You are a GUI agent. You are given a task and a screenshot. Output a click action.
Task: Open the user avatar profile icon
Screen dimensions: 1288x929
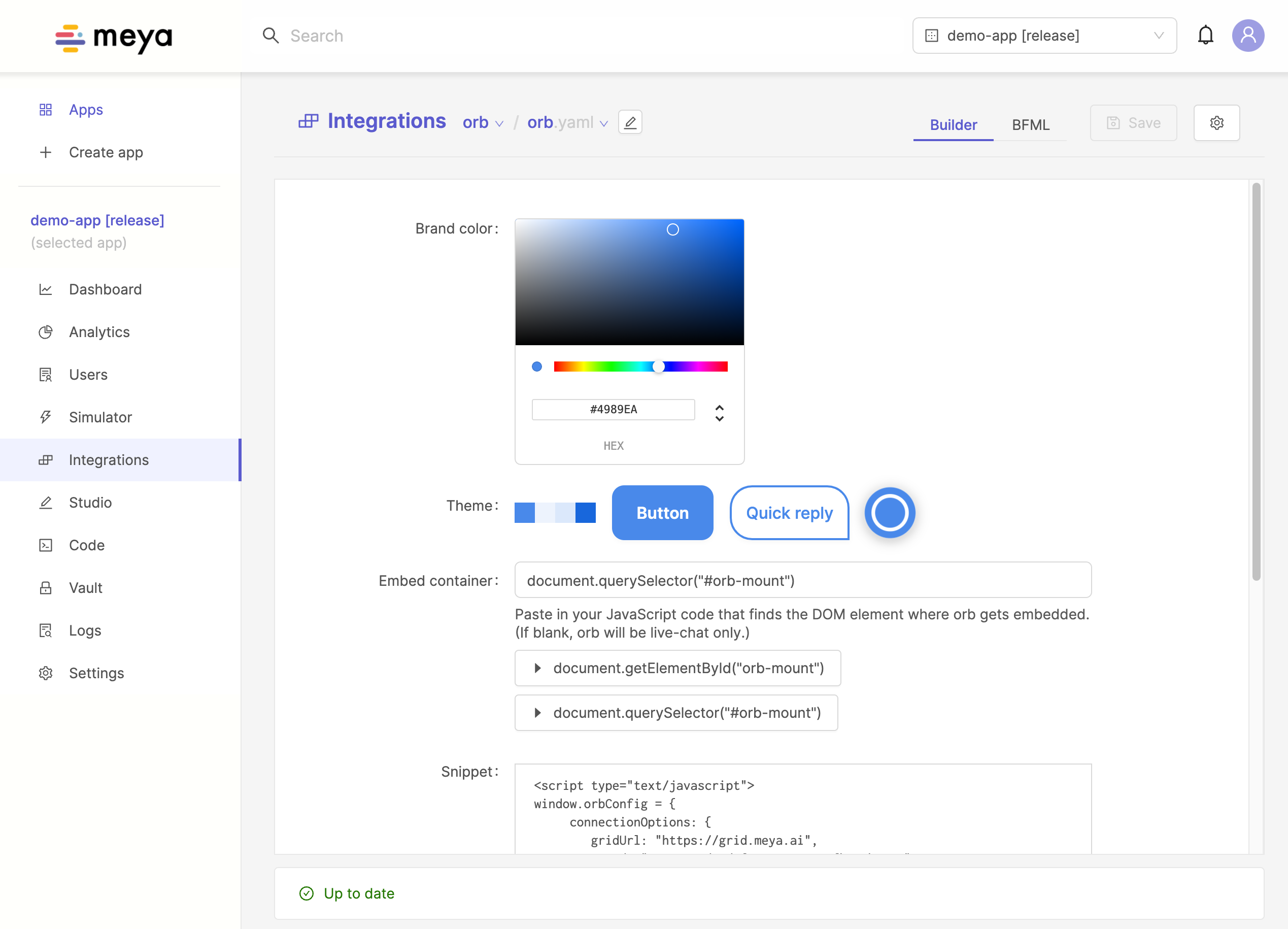coord(1248,35)
